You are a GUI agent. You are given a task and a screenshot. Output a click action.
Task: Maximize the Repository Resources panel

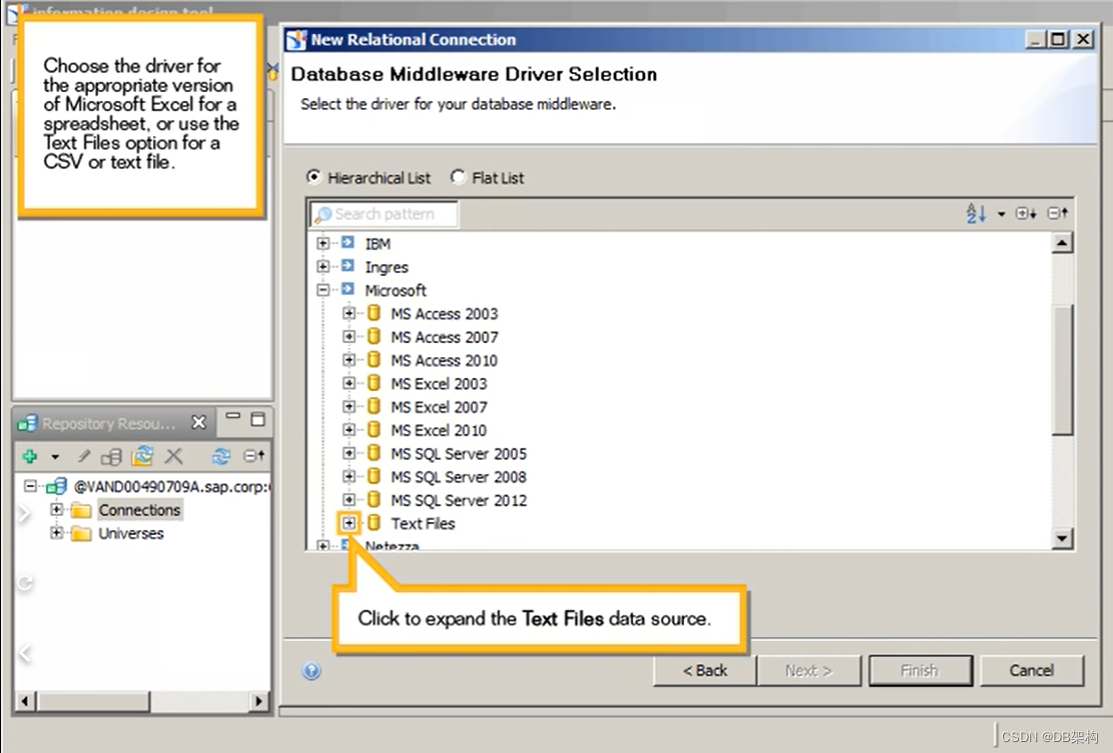pyautogui.click(x=258, y=419)
